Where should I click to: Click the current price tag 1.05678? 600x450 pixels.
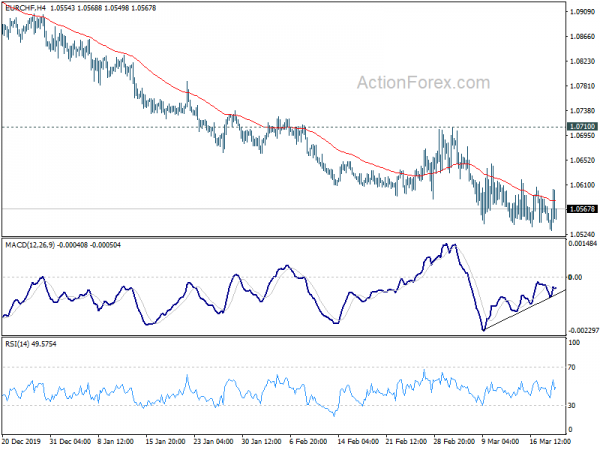pos(582,209)
